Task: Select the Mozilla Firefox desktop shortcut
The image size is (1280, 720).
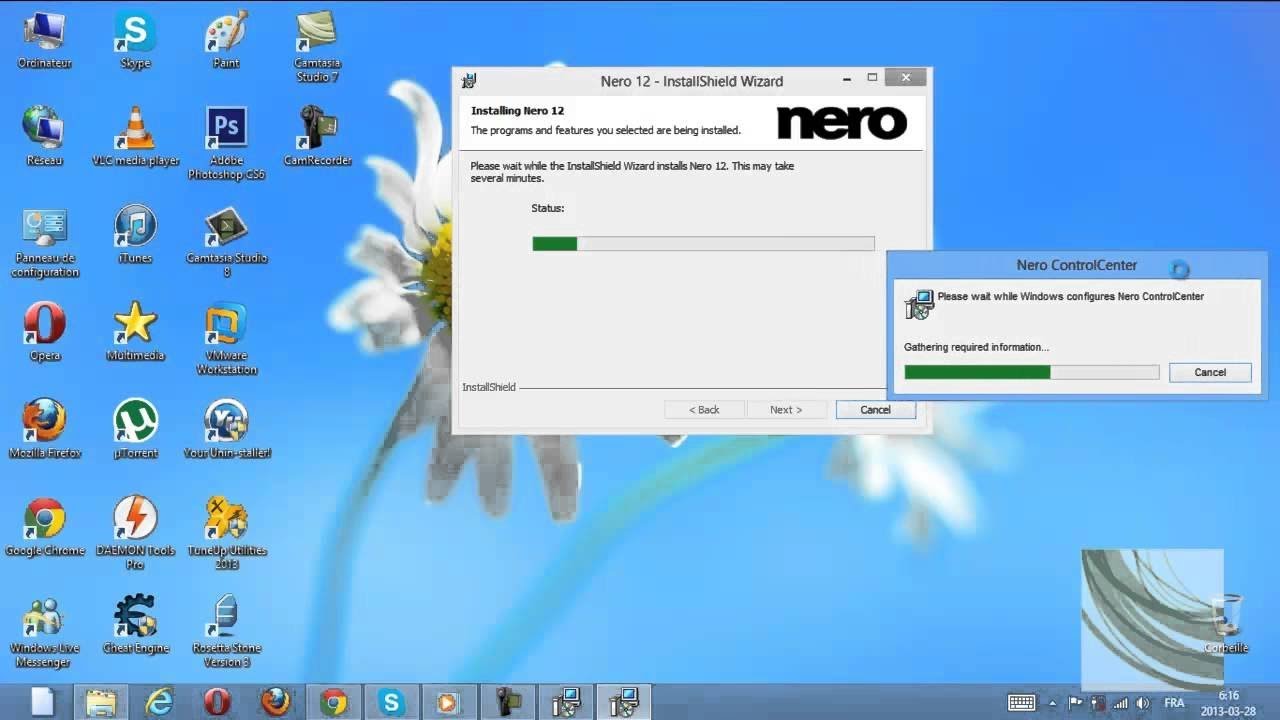Action: coord(44,430)
